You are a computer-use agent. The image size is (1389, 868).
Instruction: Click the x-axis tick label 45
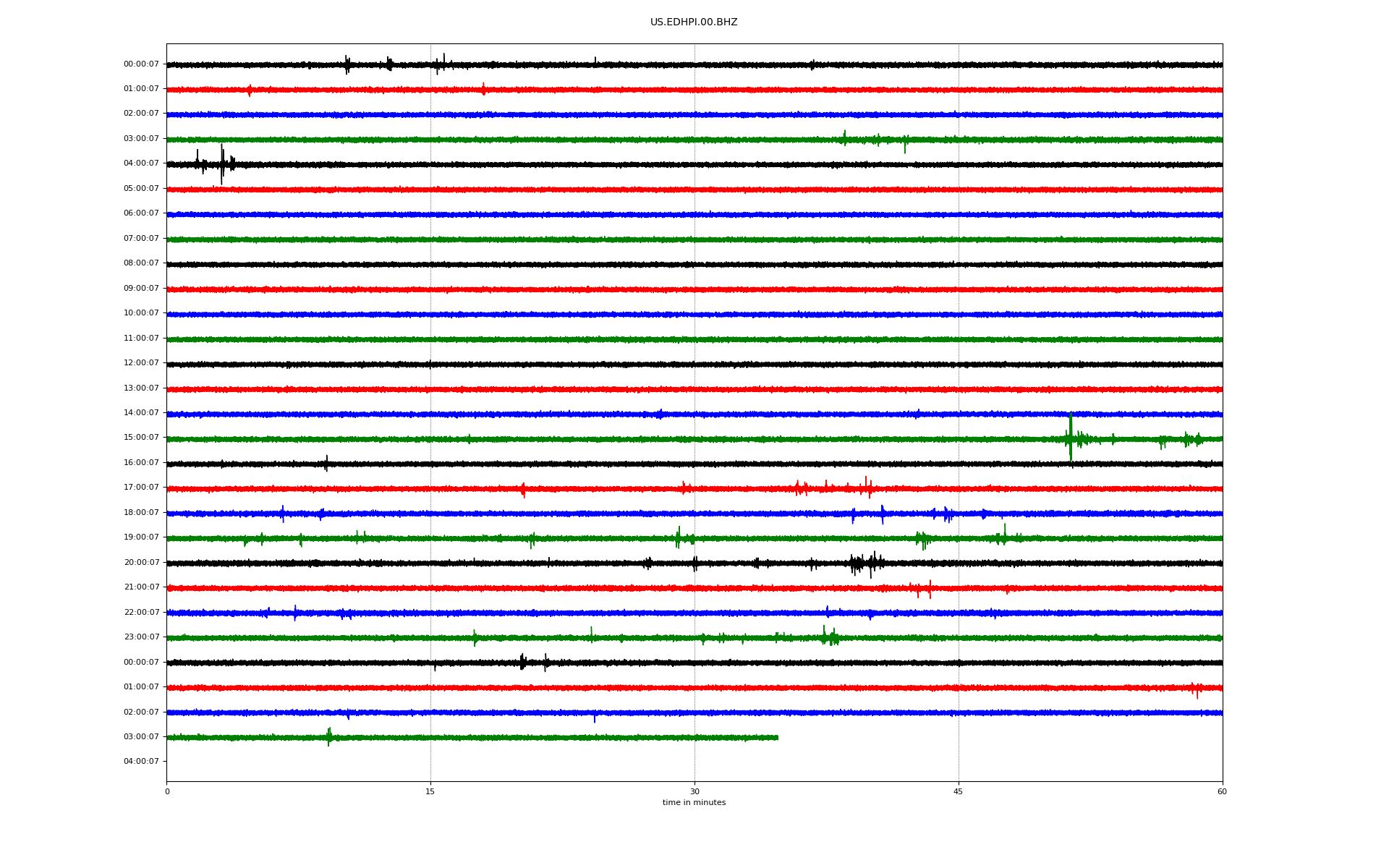coord(958,791)
